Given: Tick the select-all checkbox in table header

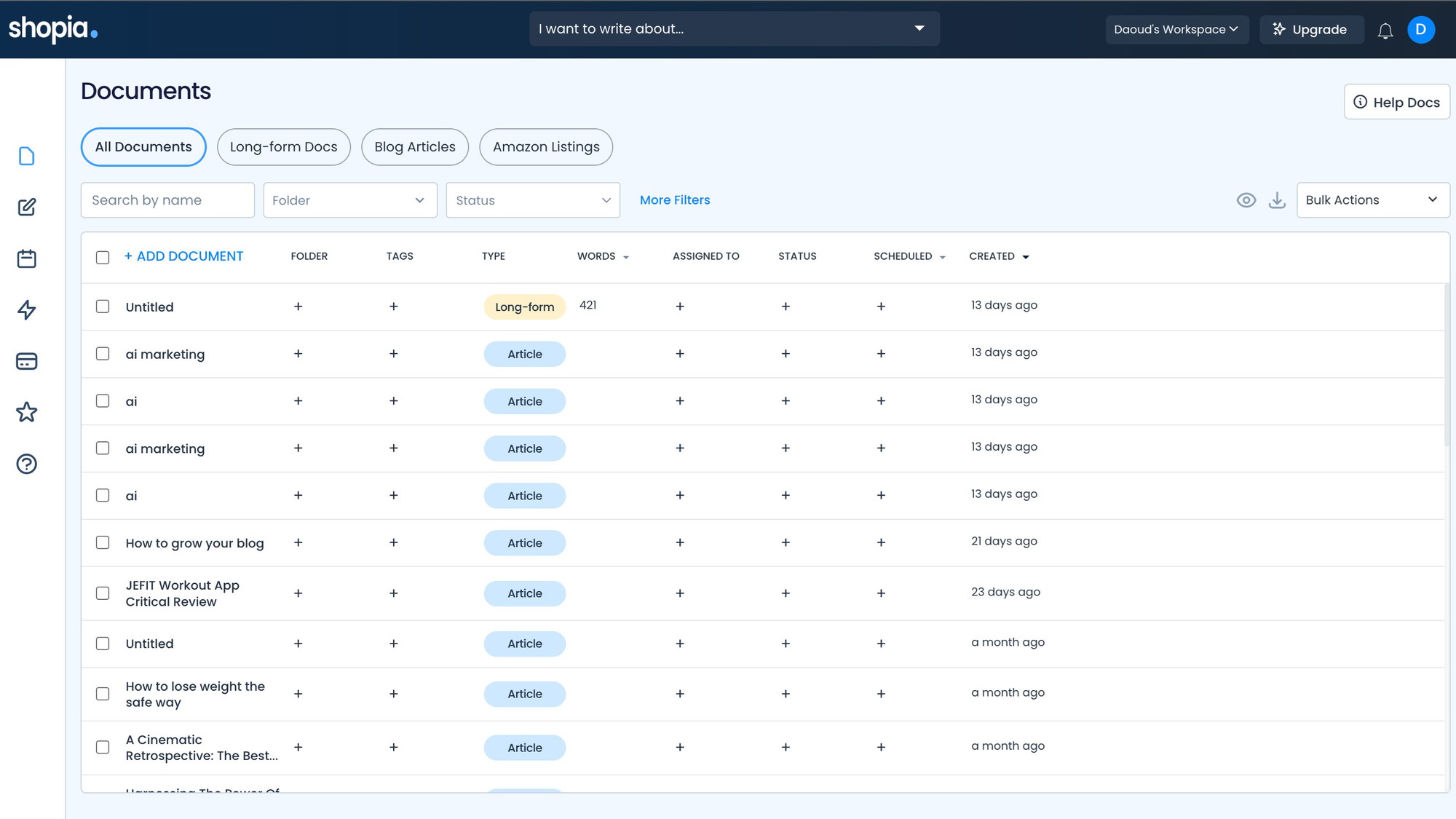Looking at the screenshot, I should [x=103, y=257].
